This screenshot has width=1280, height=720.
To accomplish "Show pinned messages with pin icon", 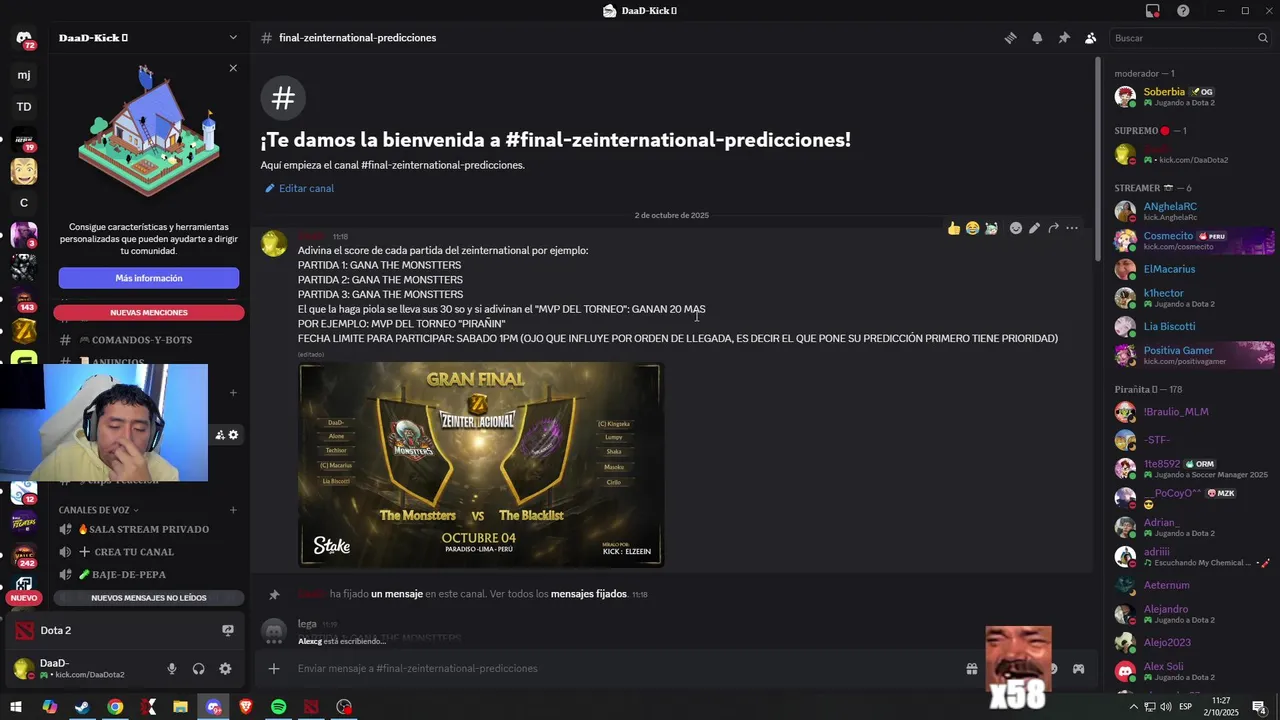I will coord(1064,38).
